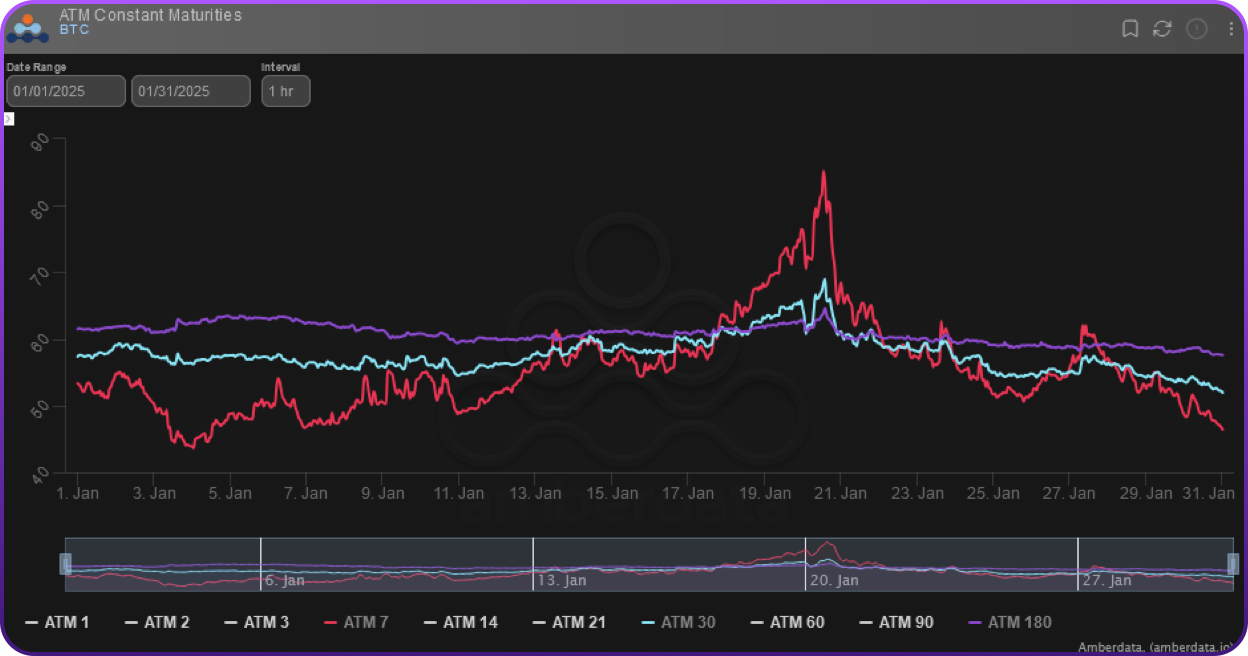Click the left navigator range handle

pyautogui.click(x=66, y=563)
